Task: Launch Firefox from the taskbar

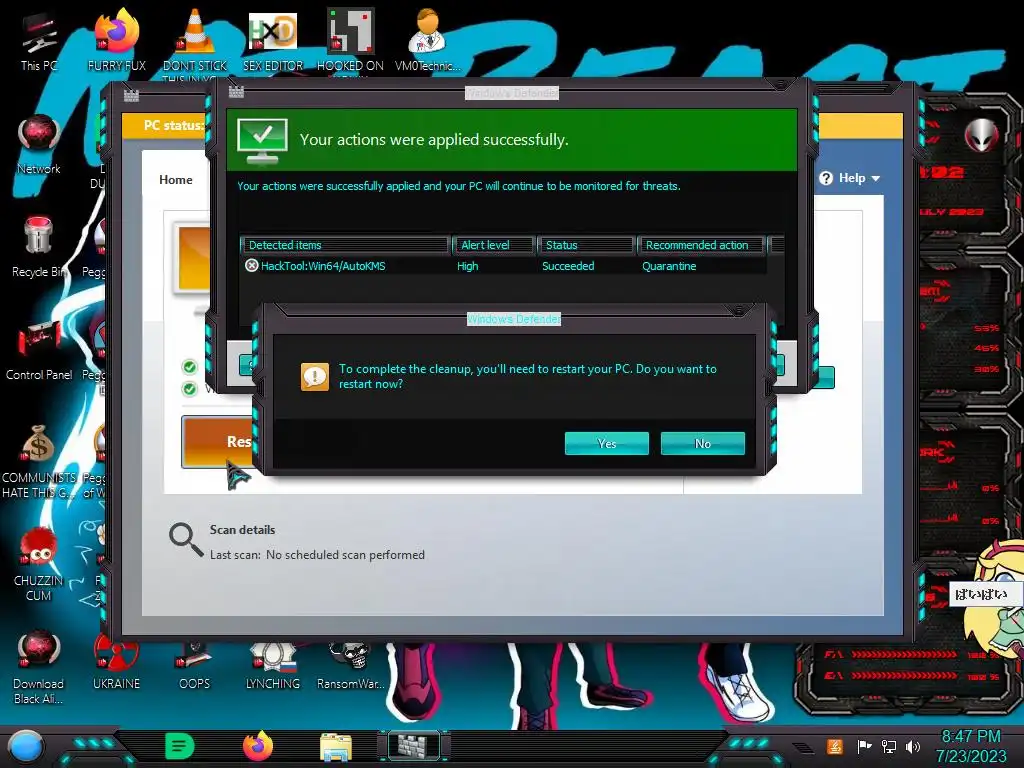Action: tap(257, 746)
